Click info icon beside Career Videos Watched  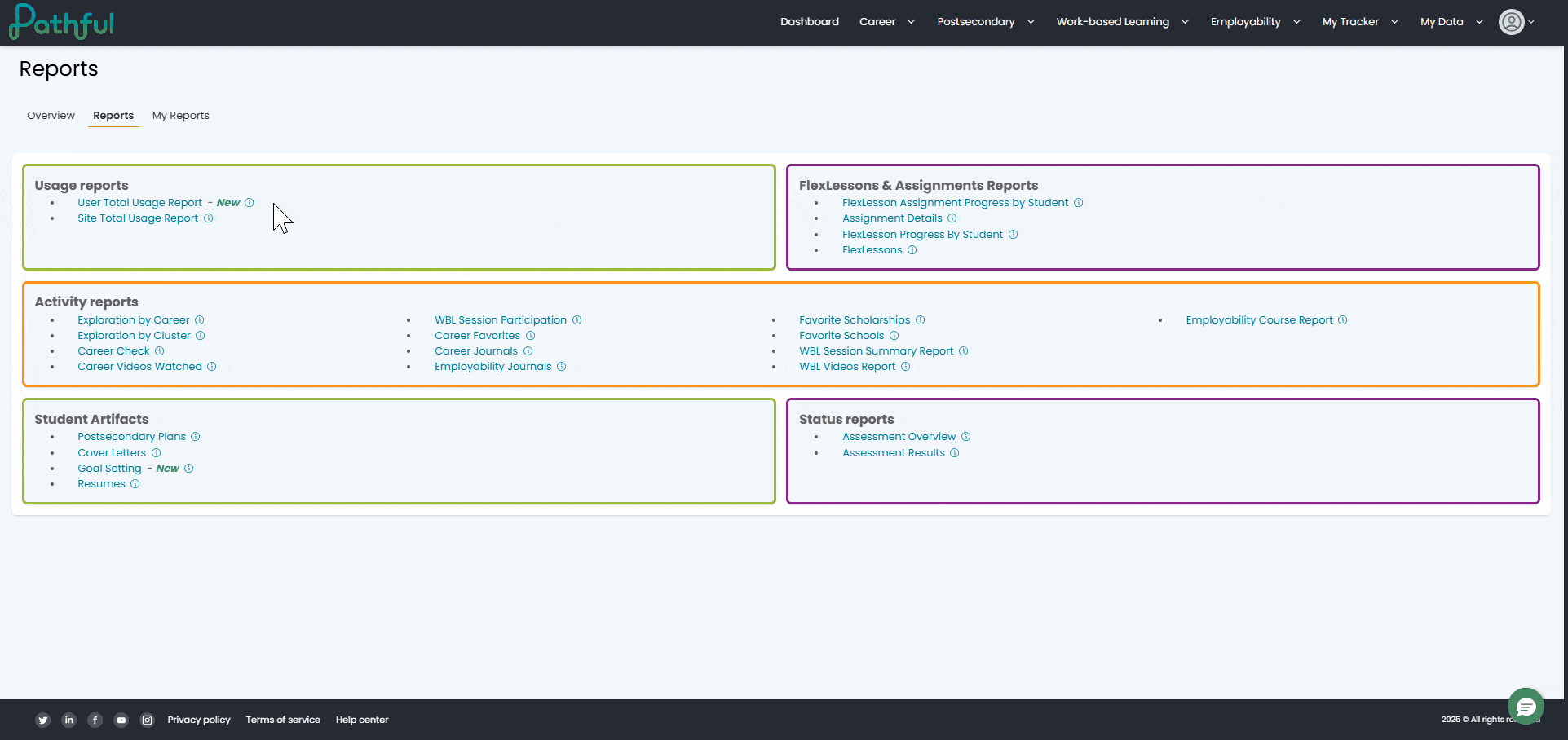point(212,367)
